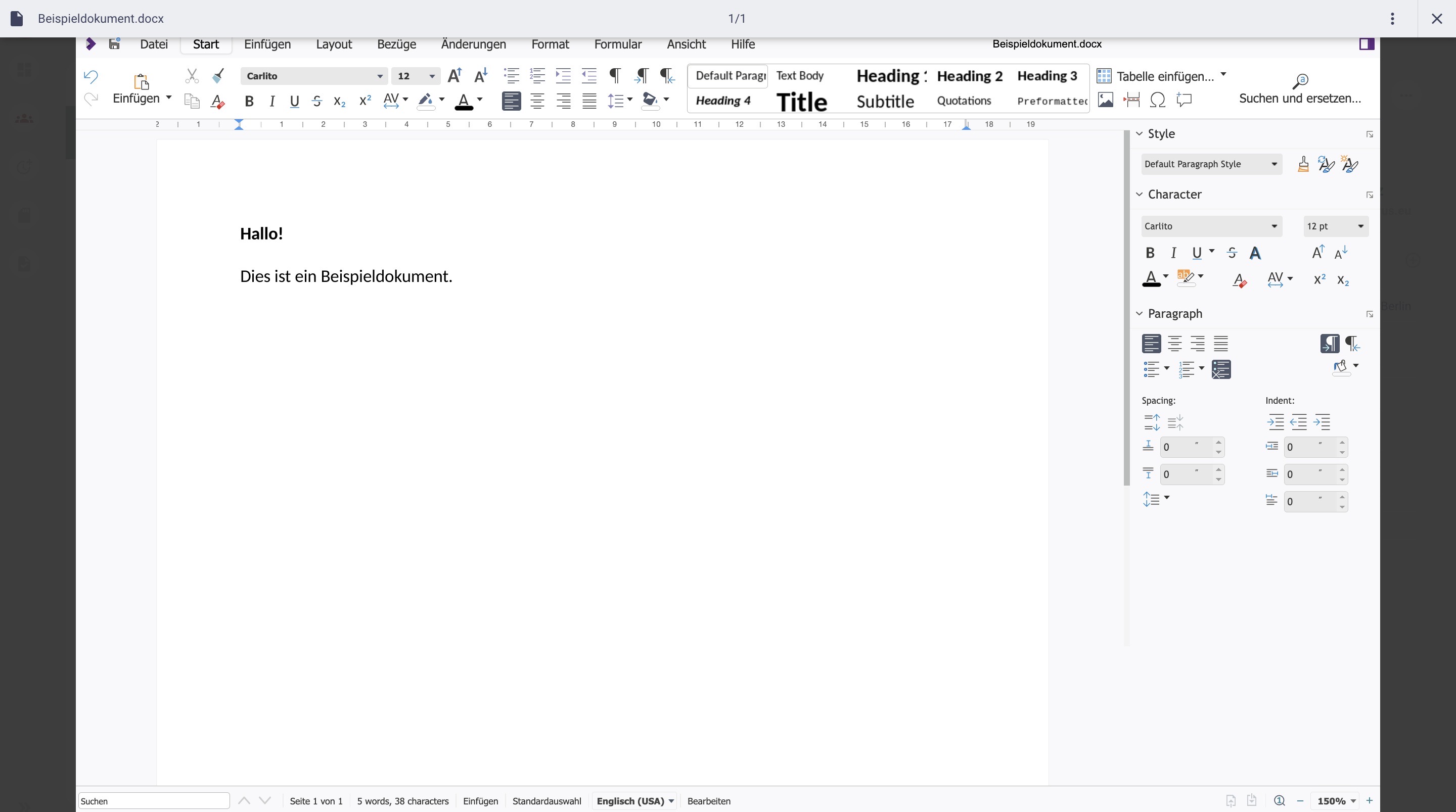
Task: Insert numbered list from ribbon
Action: [537, 76]
